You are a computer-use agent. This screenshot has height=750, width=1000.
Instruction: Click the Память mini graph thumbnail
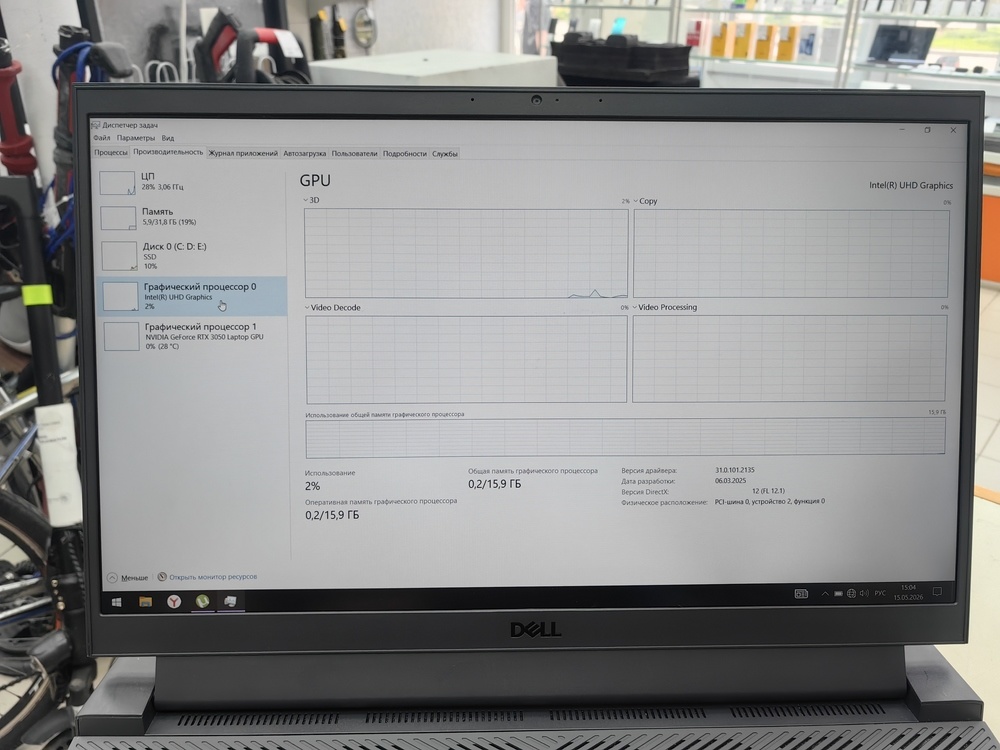119,217
